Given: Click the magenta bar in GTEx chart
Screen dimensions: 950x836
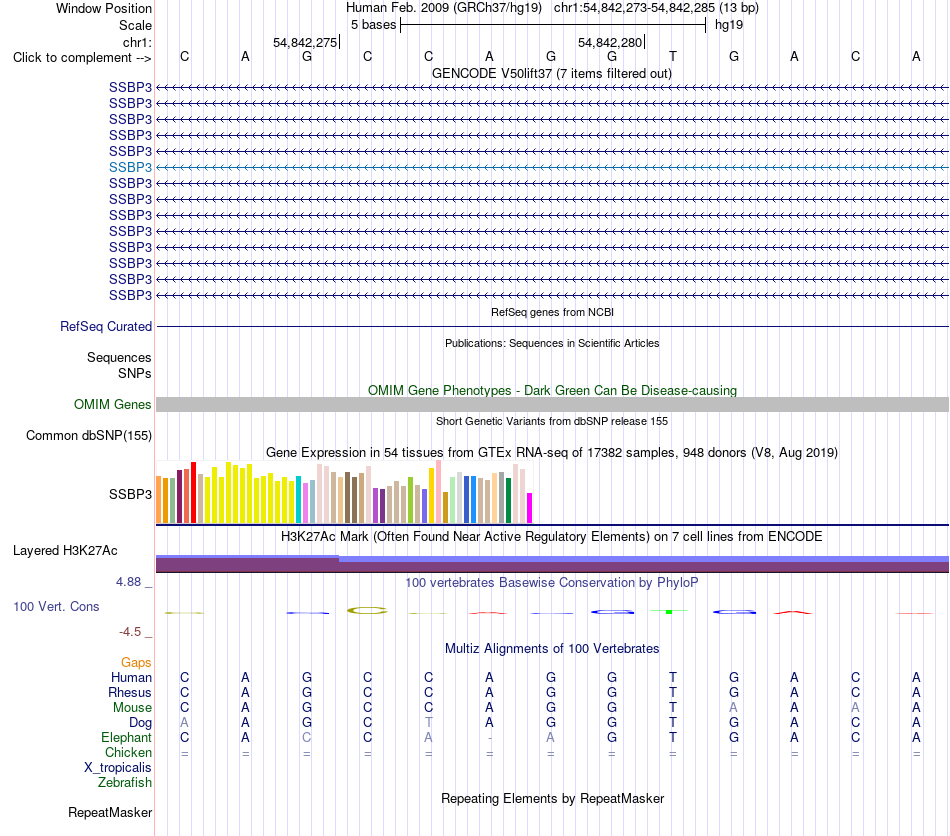Looking at the screenshot, I should [530, 508].
